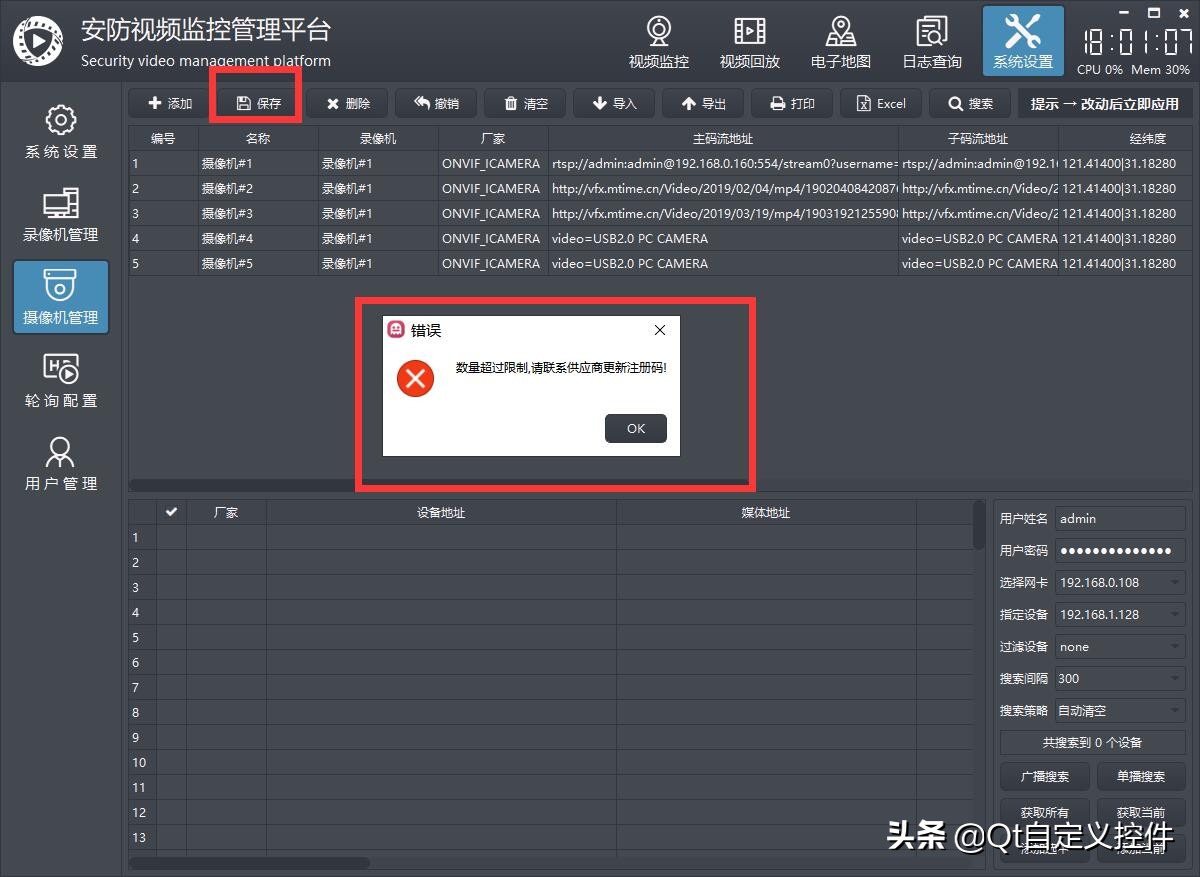The width and height of the screenshot is (1200, 877).
Task: Open the 电子地图 (e-map) module
Action: [840, 42]
